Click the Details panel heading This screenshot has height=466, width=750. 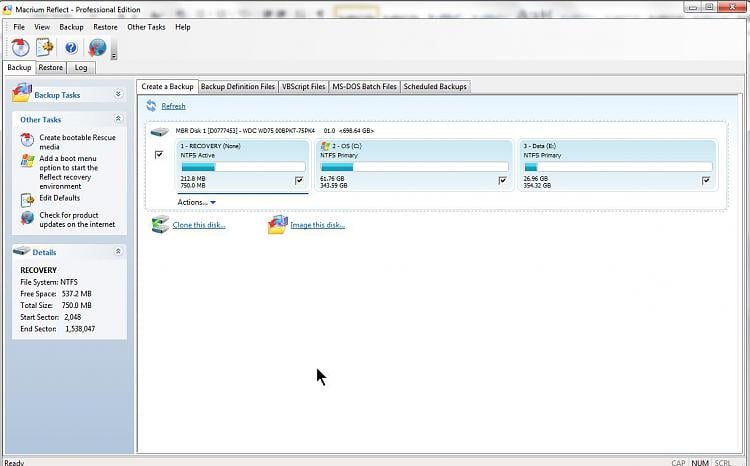[44, 252]
